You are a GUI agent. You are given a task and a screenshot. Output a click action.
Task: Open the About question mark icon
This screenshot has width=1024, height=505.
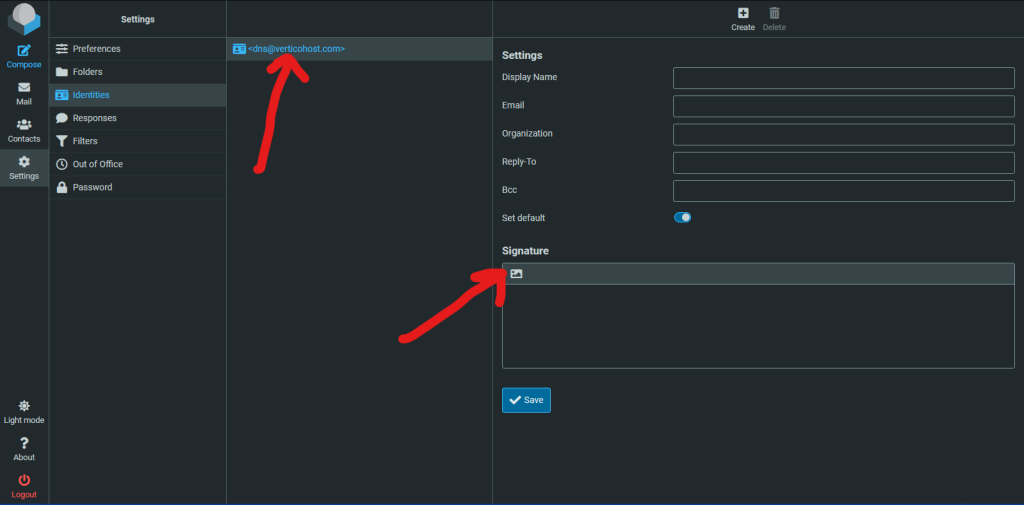[24, 443]
